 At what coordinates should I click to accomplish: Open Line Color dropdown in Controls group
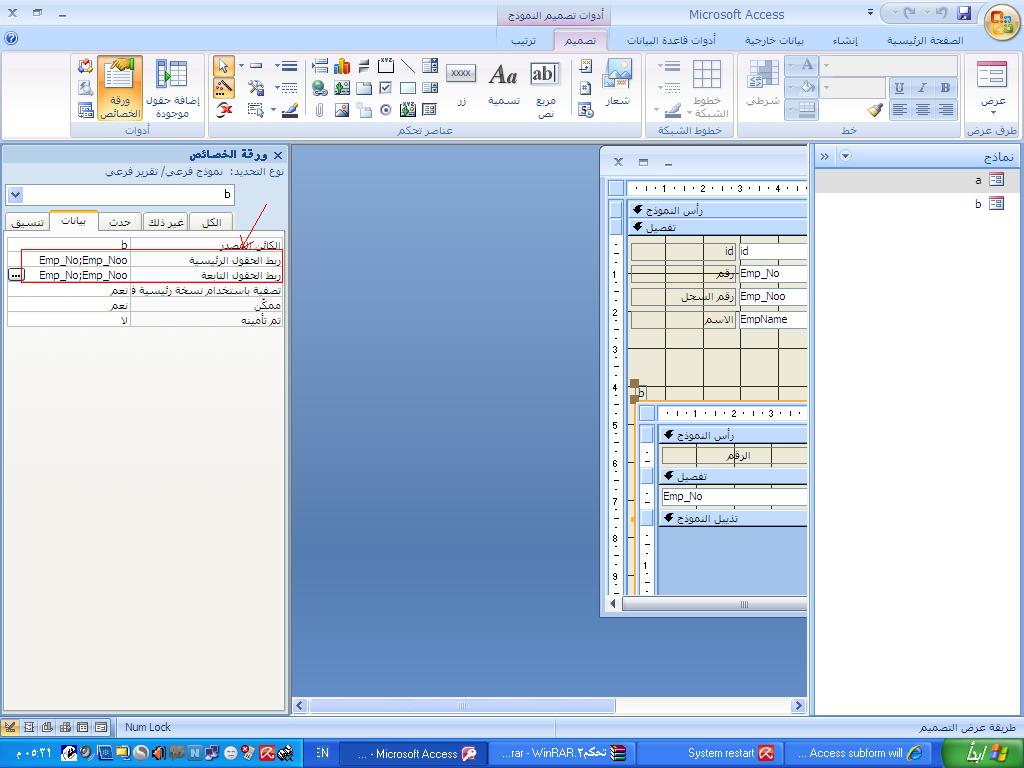[x=286, y=110]
